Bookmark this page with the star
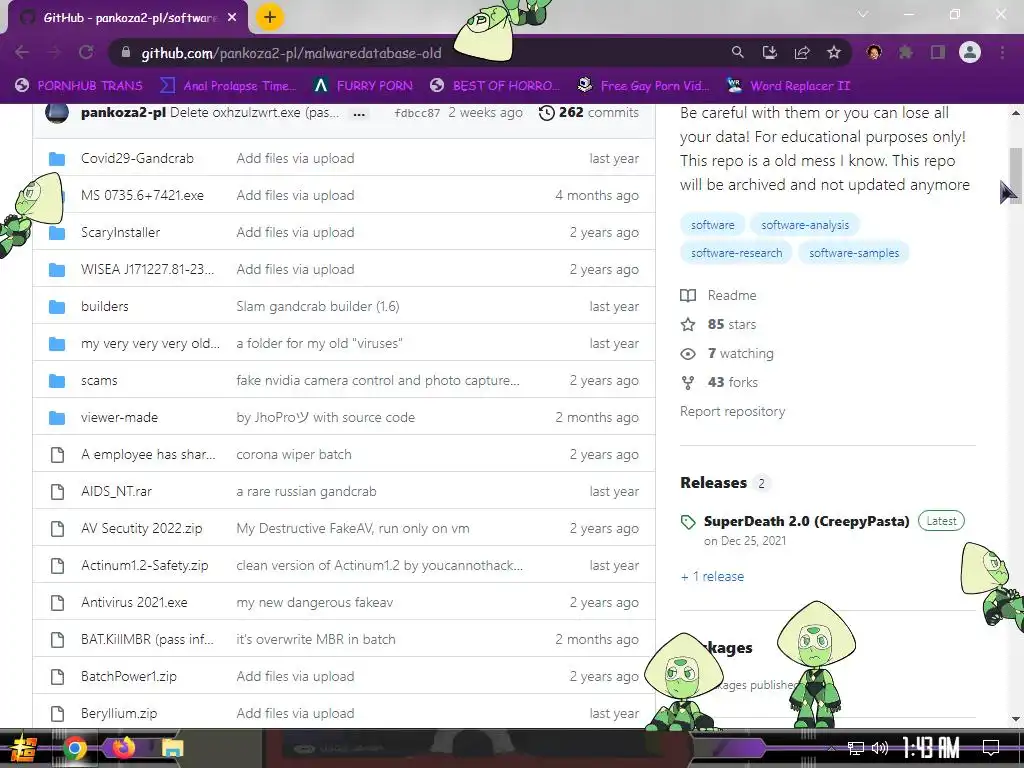Screen dimensions: 1024x768 [x=833, y=52]
